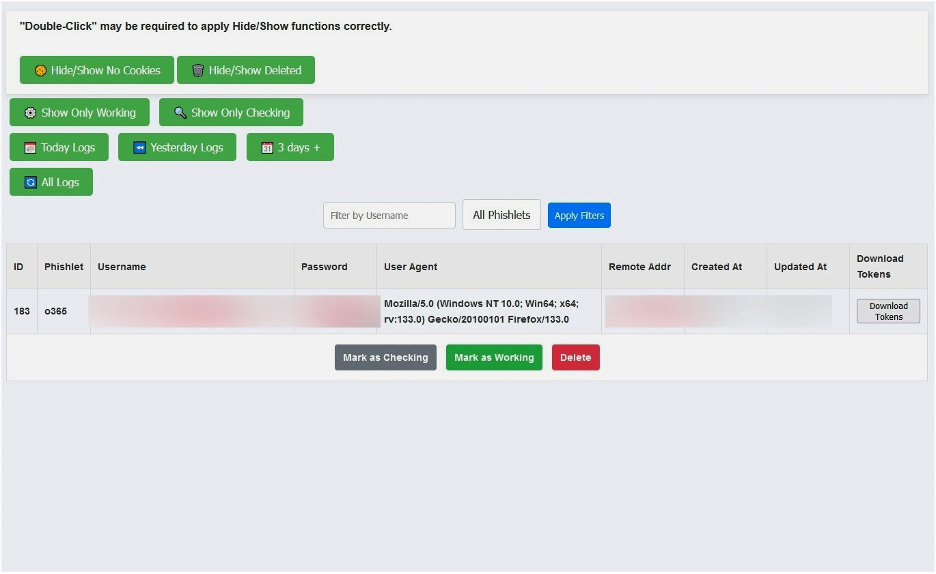Open the All Phishlets dropdown
Viewport: 936px width, 574px height.
(501, 215)
